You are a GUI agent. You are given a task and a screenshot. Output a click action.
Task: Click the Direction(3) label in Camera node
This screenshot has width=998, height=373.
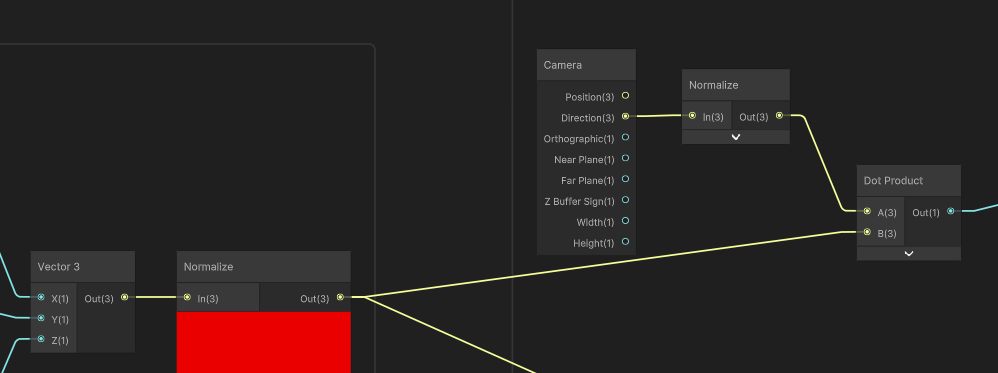(587, 118)
